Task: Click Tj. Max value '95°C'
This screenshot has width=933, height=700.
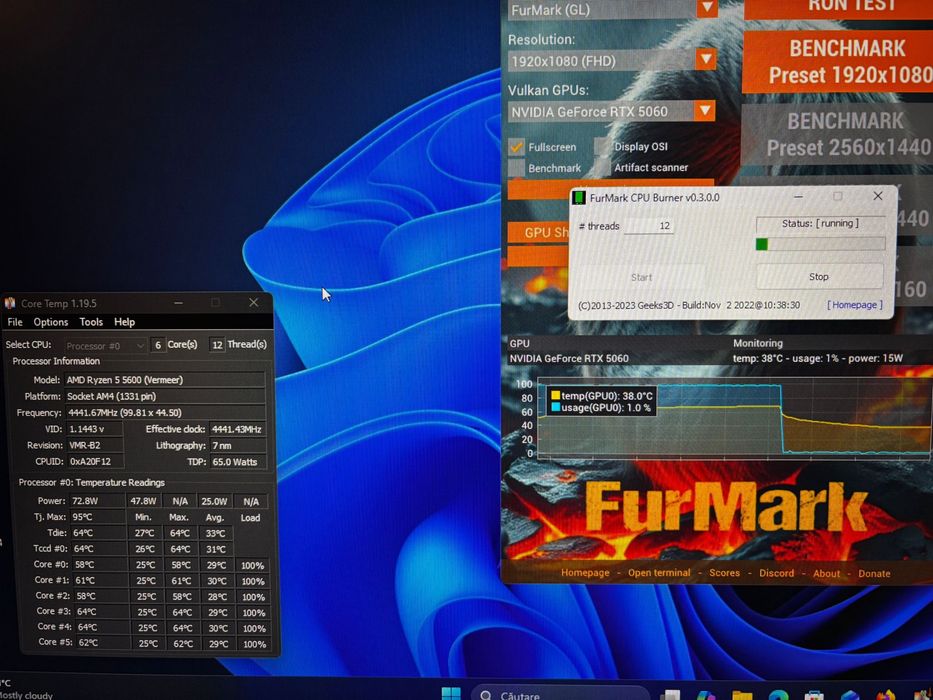Action: pos(98,517)
